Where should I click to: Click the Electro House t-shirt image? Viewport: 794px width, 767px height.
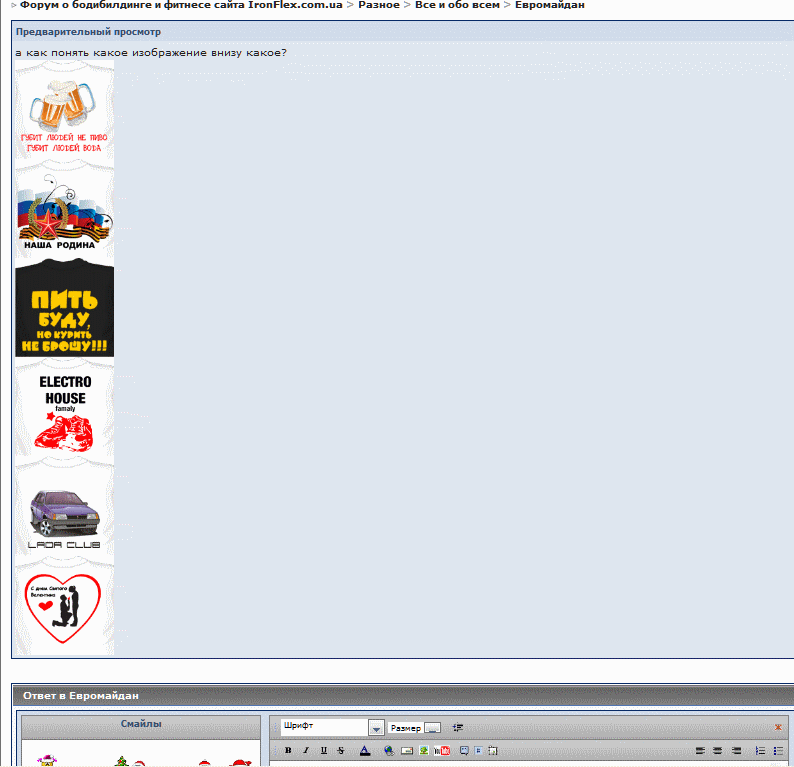click(64, 408)
